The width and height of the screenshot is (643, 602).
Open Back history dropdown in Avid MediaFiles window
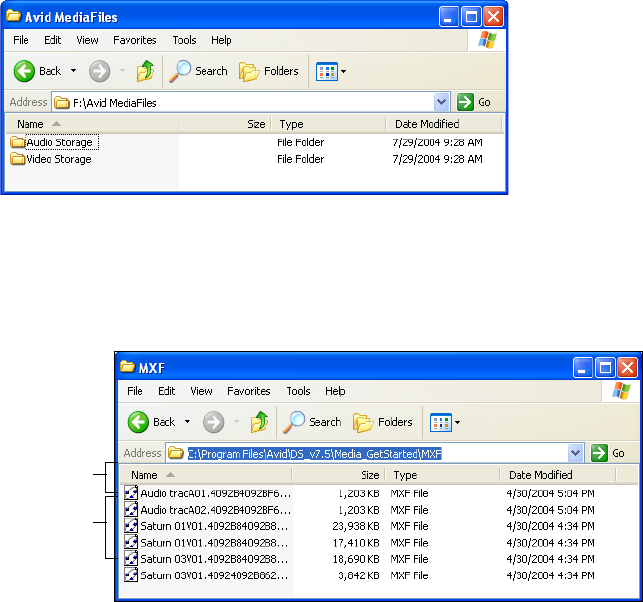click(73, 71)
